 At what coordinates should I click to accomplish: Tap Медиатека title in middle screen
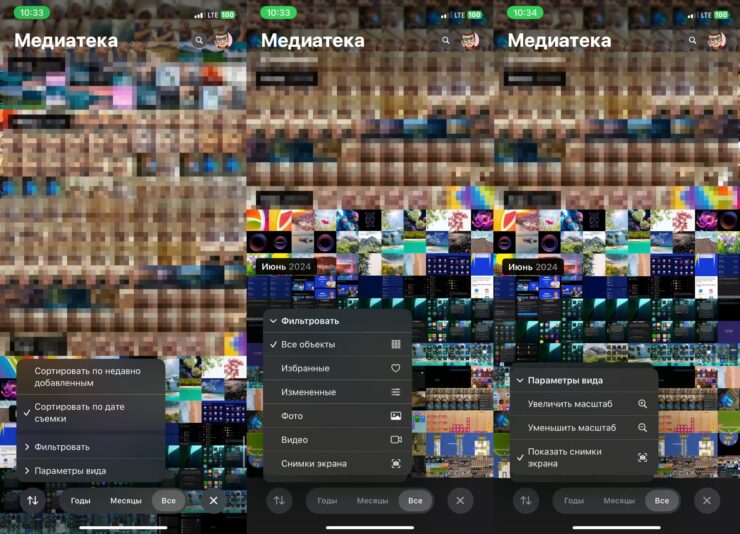pyautogui.click(x=313, y=41)
